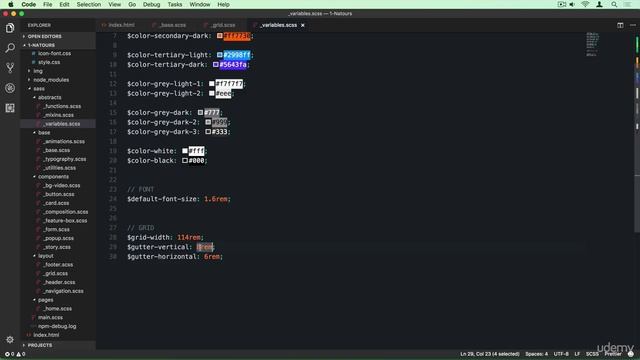Open color picker for #ff7730 swatch

pos(220,36)
